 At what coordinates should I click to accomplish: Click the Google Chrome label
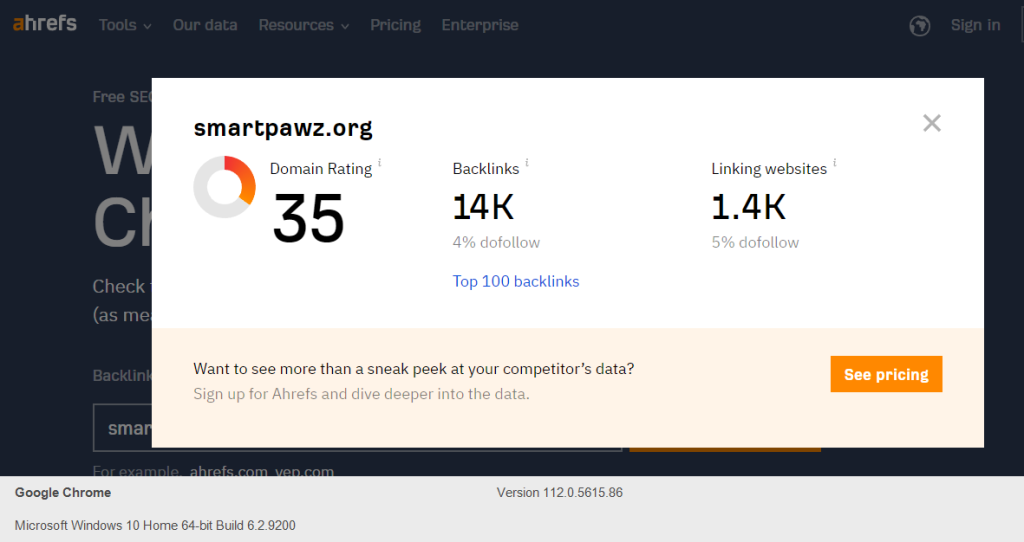63,492
